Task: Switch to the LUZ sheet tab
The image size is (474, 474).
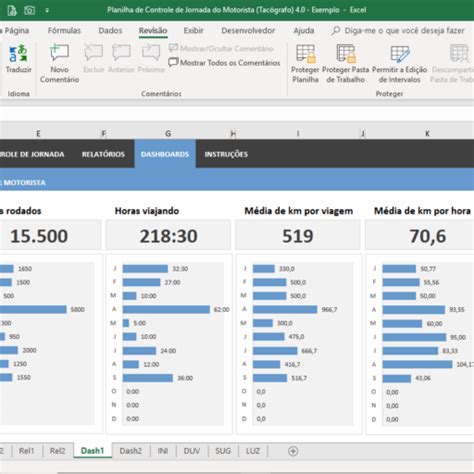Action: [253, 451]
